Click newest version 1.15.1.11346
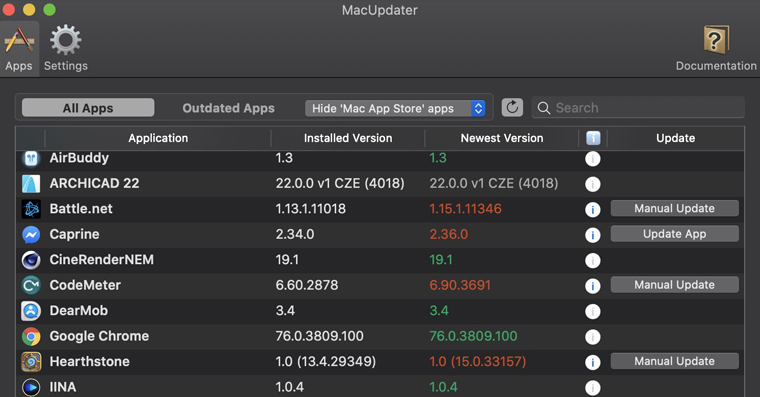The image size is (760, 397). 465,209
